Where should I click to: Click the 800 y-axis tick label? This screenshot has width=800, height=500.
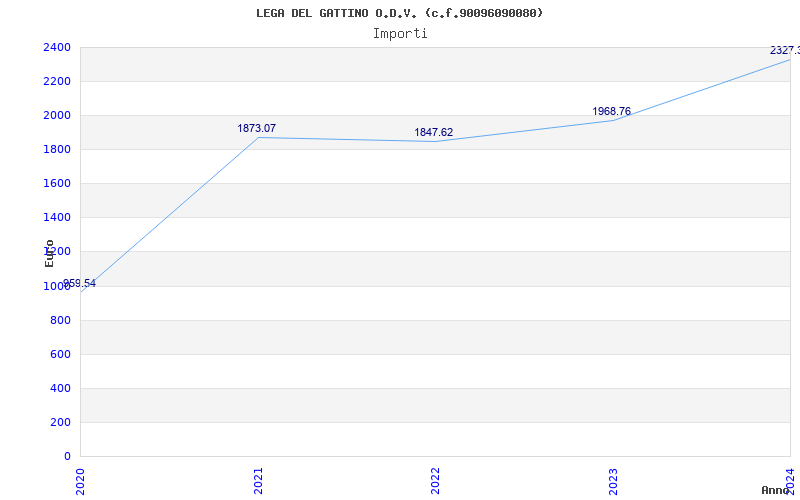(60, 320)
